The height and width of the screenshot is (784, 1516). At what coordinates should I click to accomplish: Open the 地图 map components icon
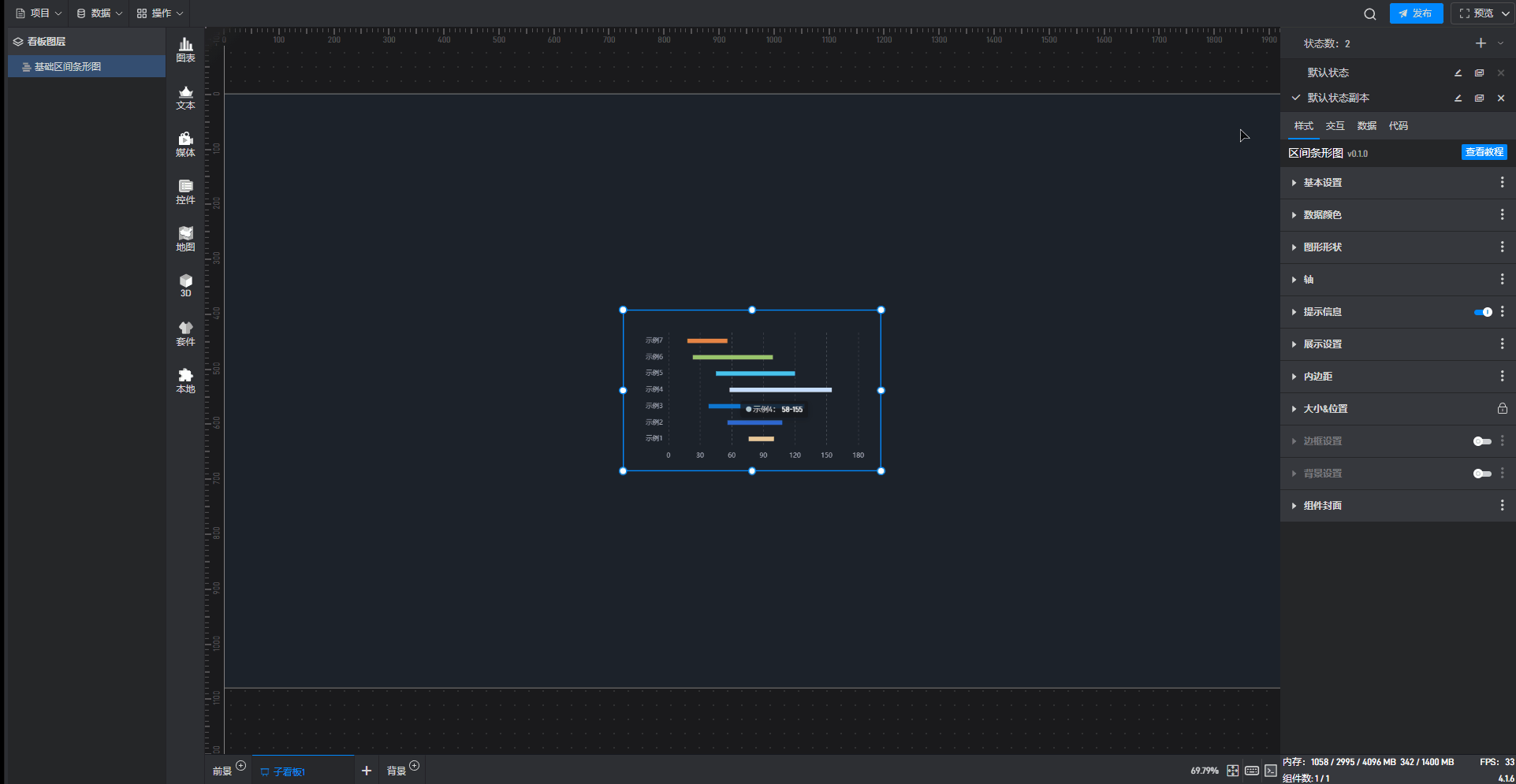(185, 239)
